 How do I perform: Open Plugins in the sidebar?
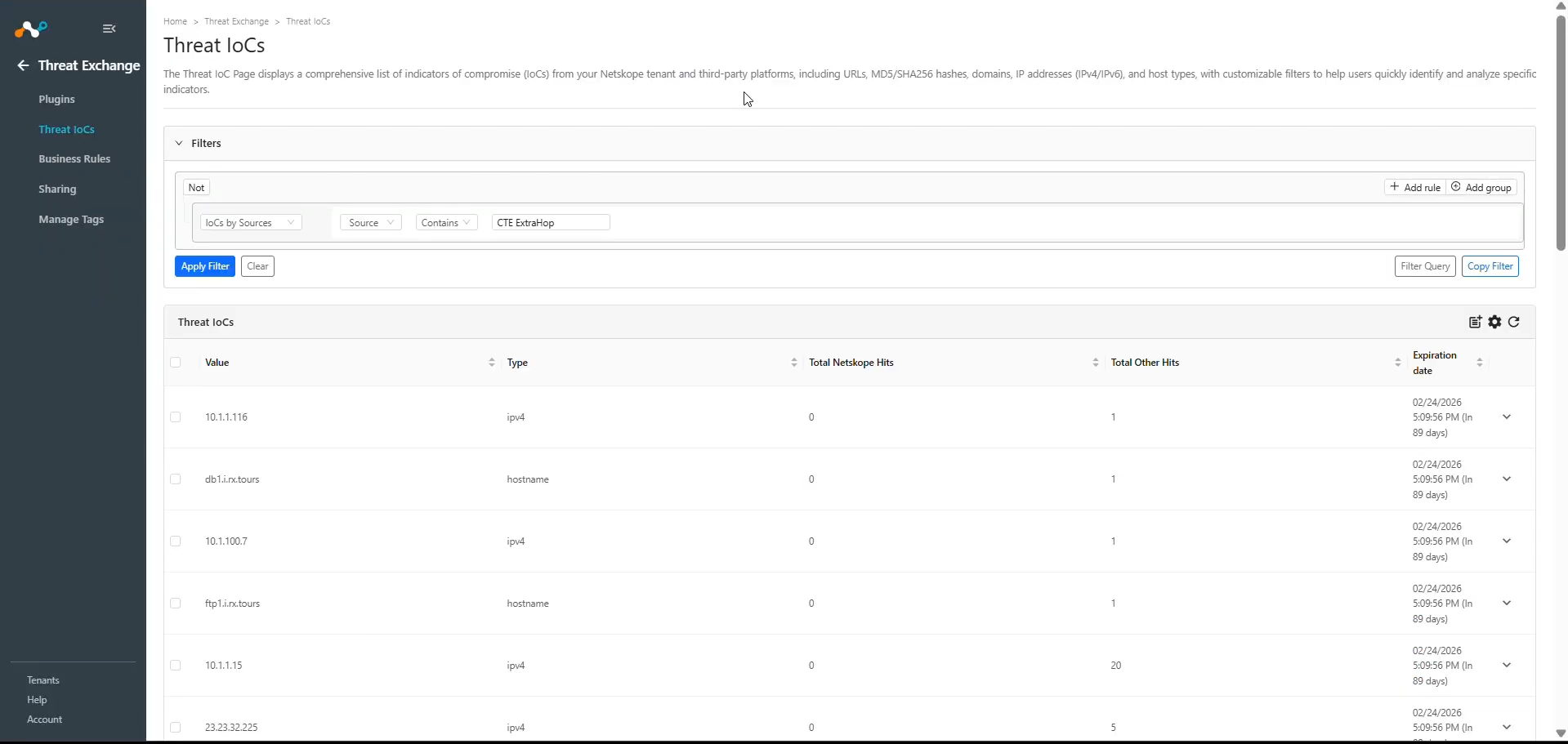point(57,100)
